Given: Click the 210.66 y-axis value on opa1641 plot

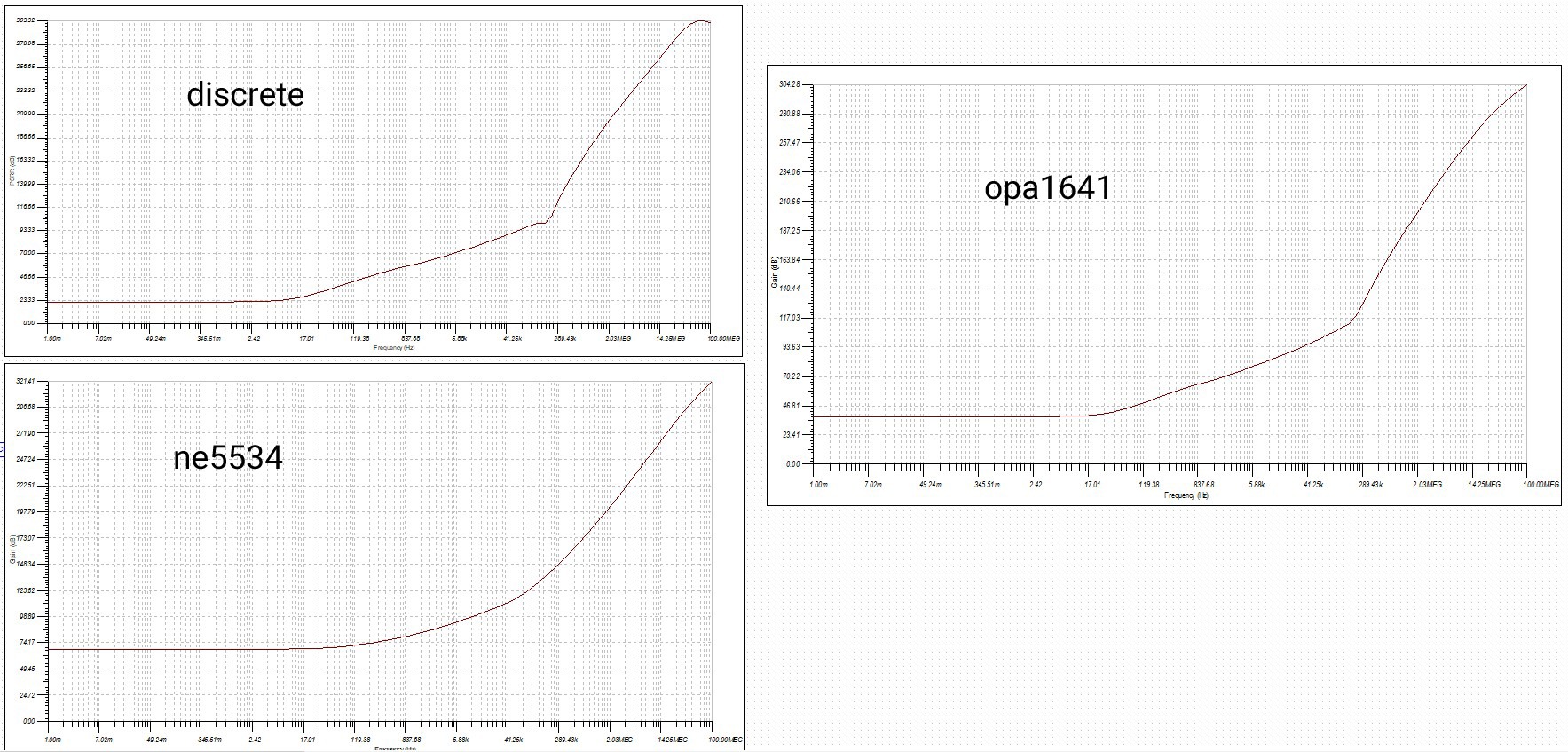Looking at the screenshot, I should 789,202.
